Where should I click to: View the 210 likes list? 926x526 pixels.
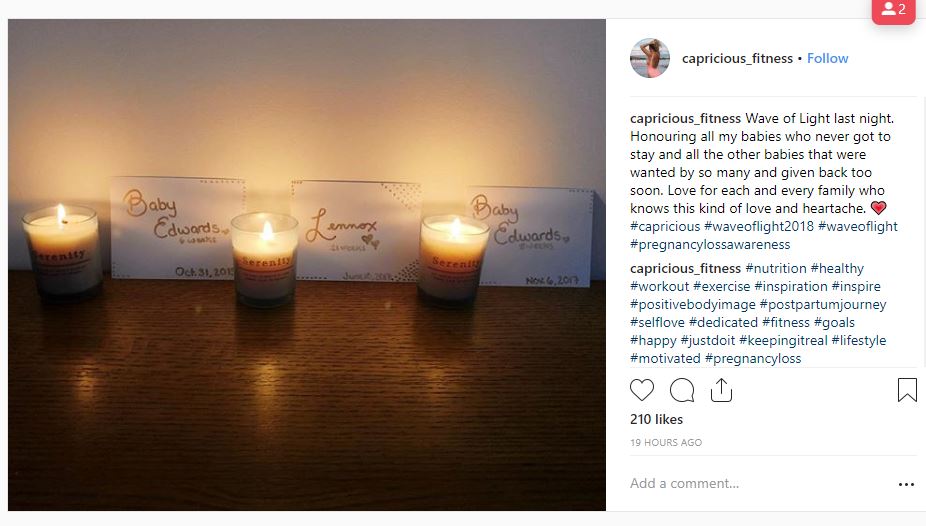(656, 419)
